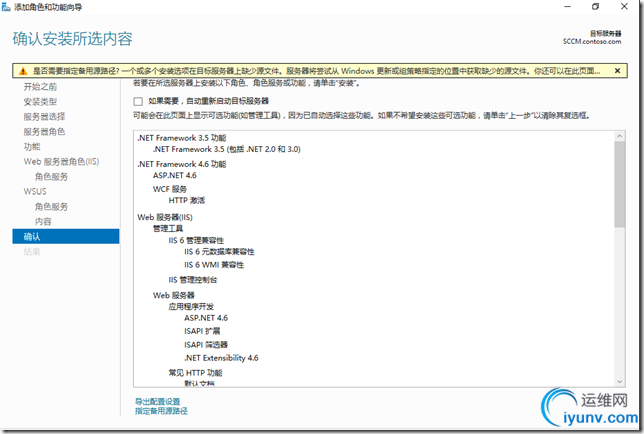This screenshot has width=644, height=434.
Task: Select the '.NET Extensibility 4.6' entry
Action: click(x=221, y=358)
